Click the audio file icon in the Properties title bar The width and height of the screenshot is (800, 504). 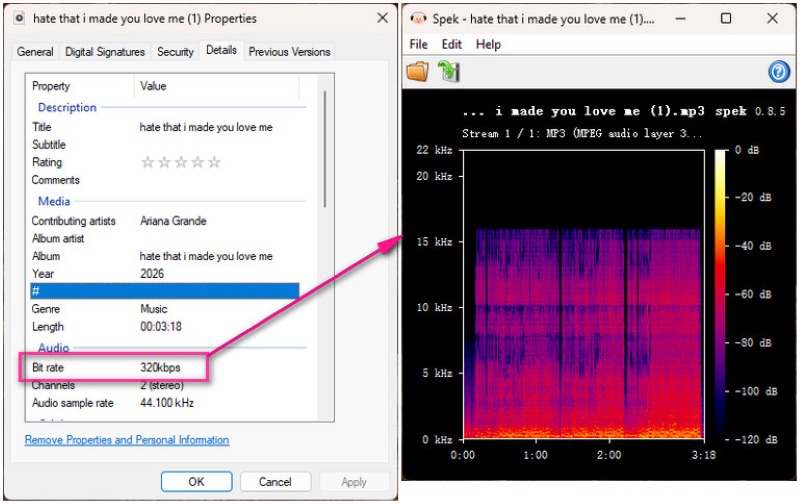[x=19, y=18]
